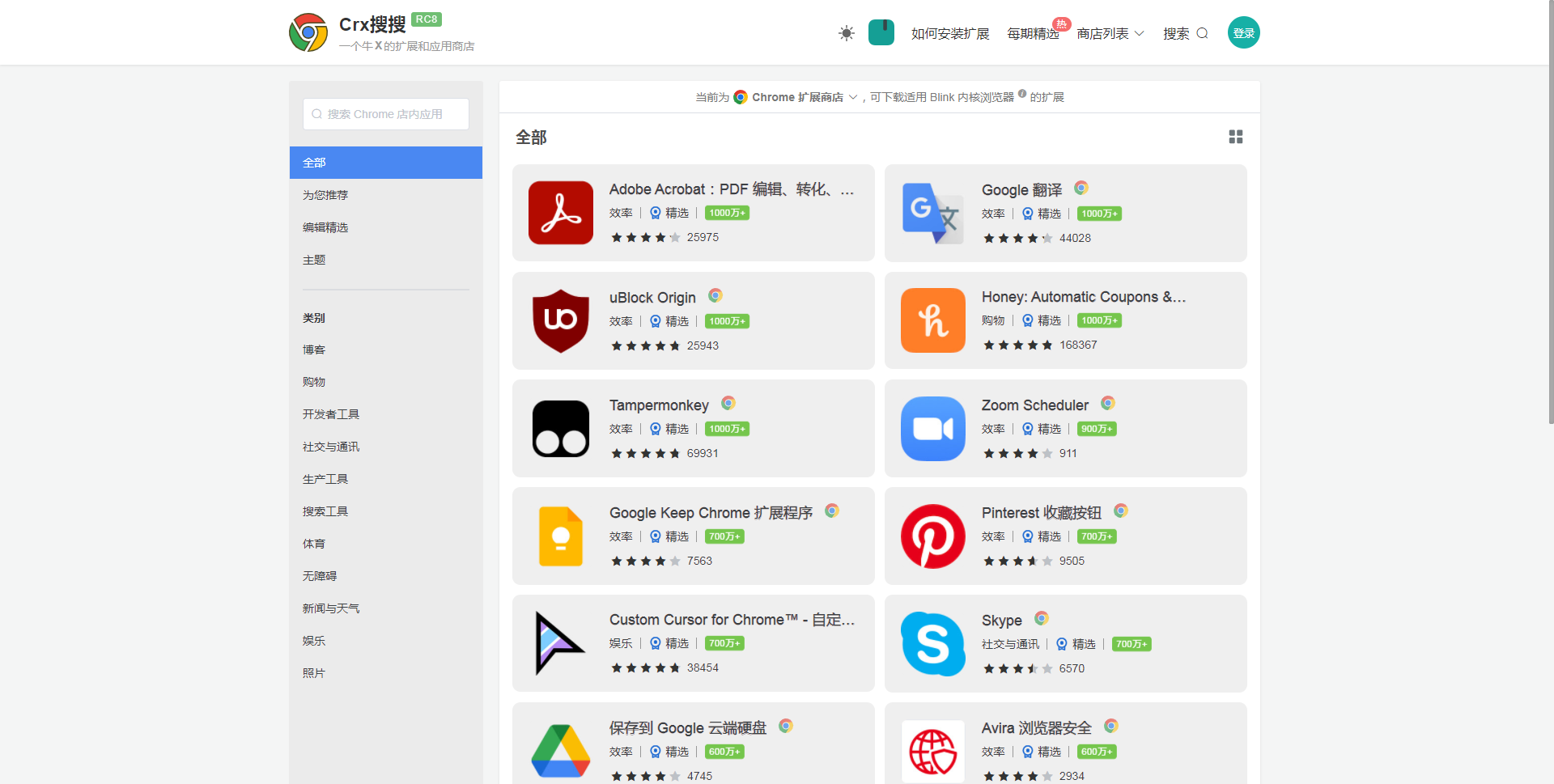Open uBlock Origin title

click(652, 298)
